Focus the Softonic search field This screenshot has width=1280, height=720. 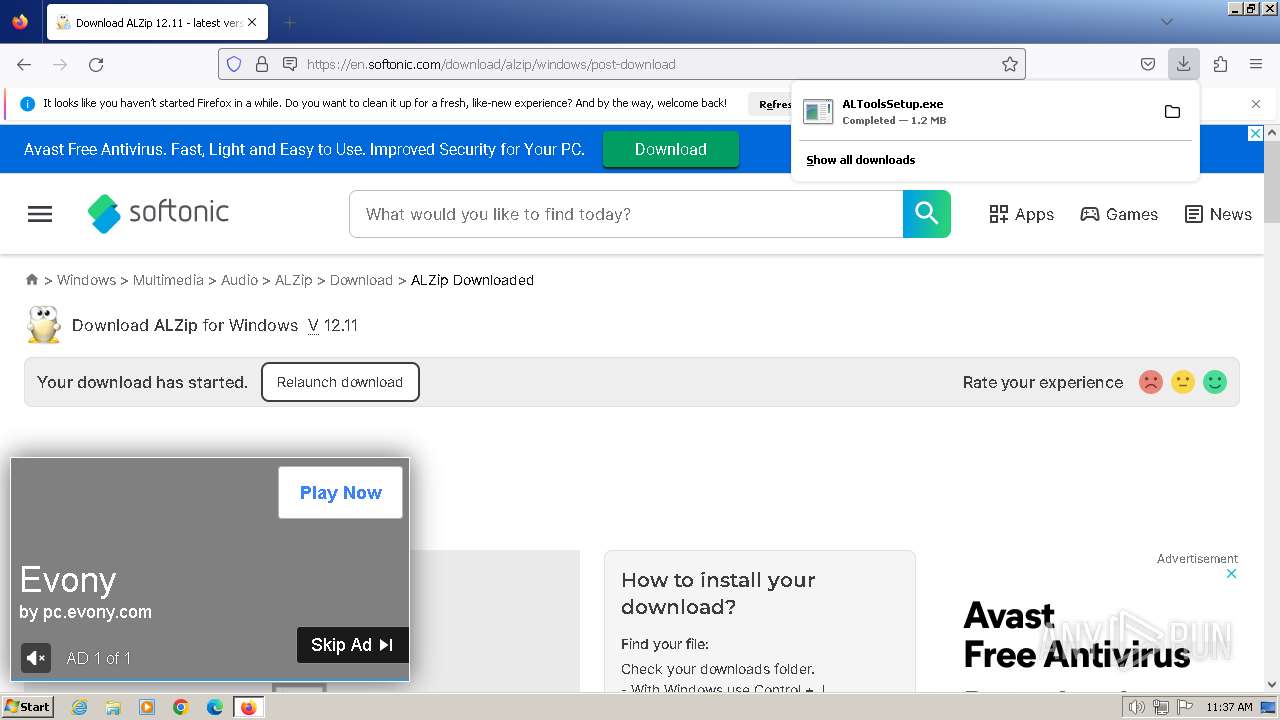point(626,214)
